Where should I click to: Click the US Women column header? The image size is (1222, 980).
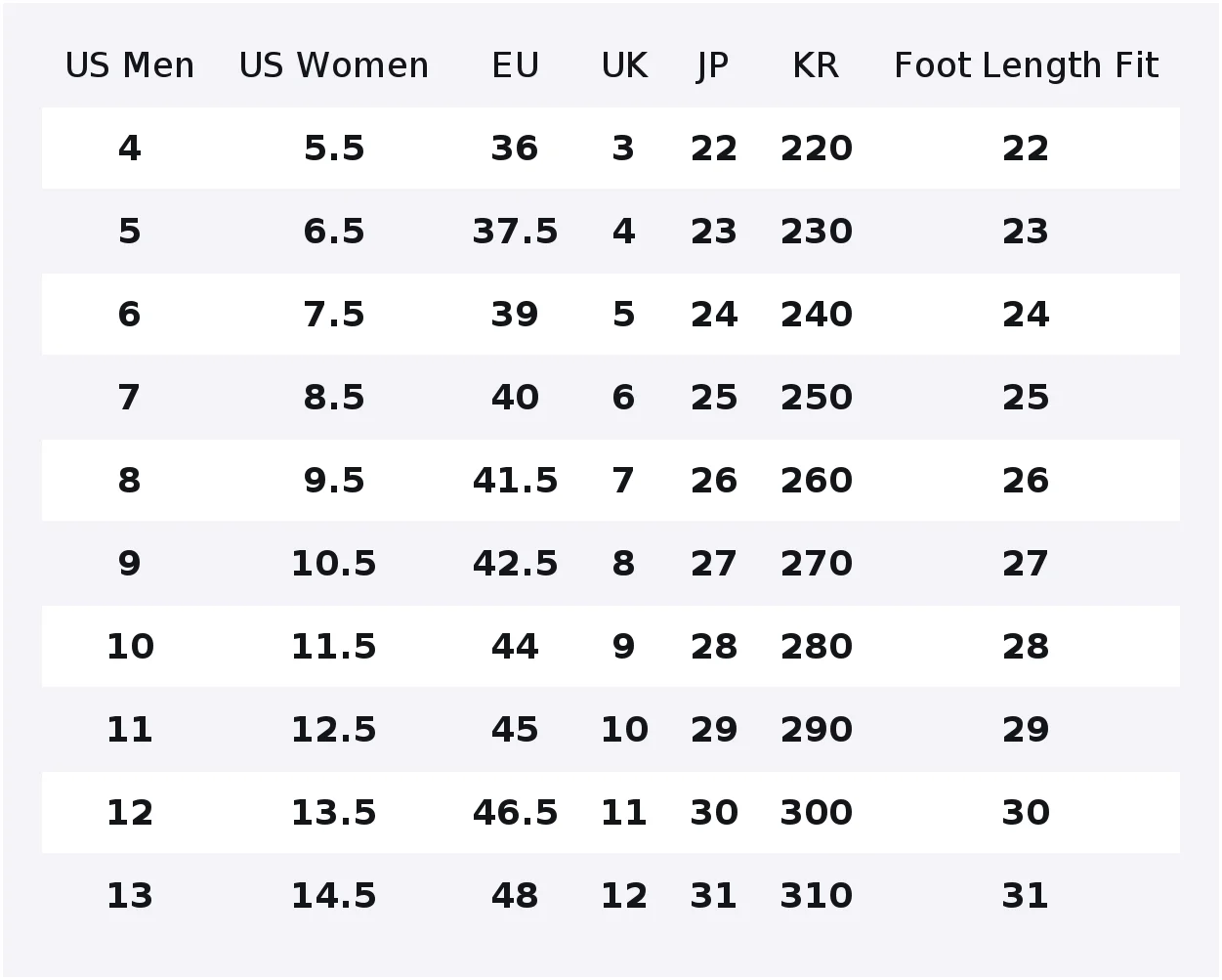334,65
